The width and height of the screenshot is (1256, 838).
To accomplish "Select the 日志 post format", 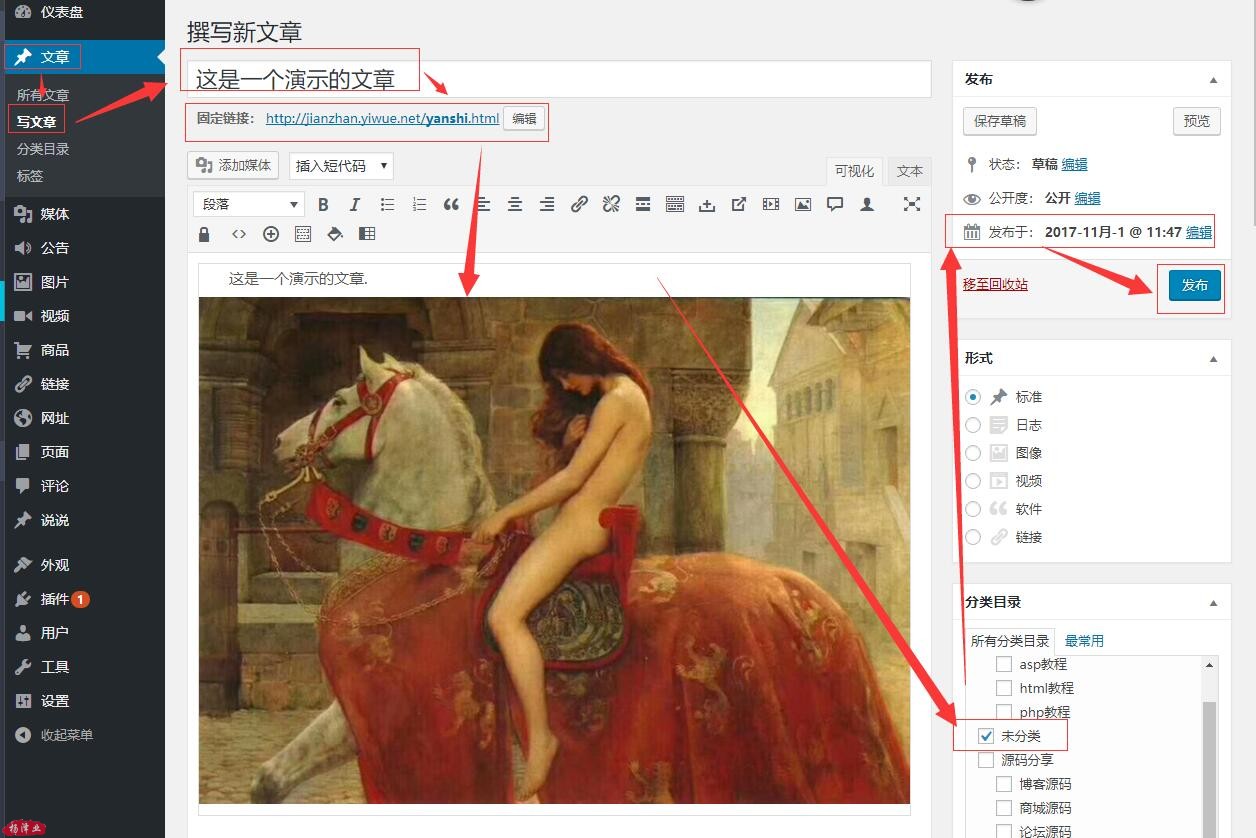I will coord(973,425).
